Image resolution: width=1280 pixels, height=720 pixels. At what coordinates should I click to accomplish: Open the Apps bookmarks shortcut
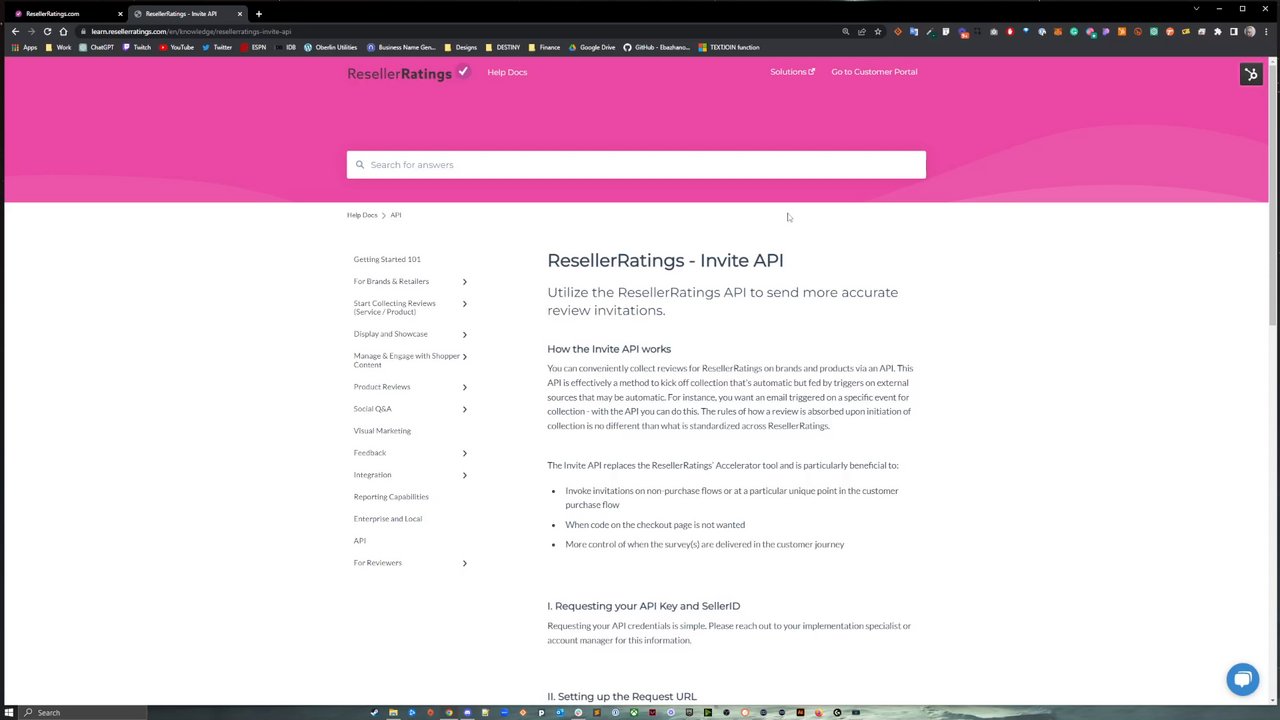pos(25,47)
